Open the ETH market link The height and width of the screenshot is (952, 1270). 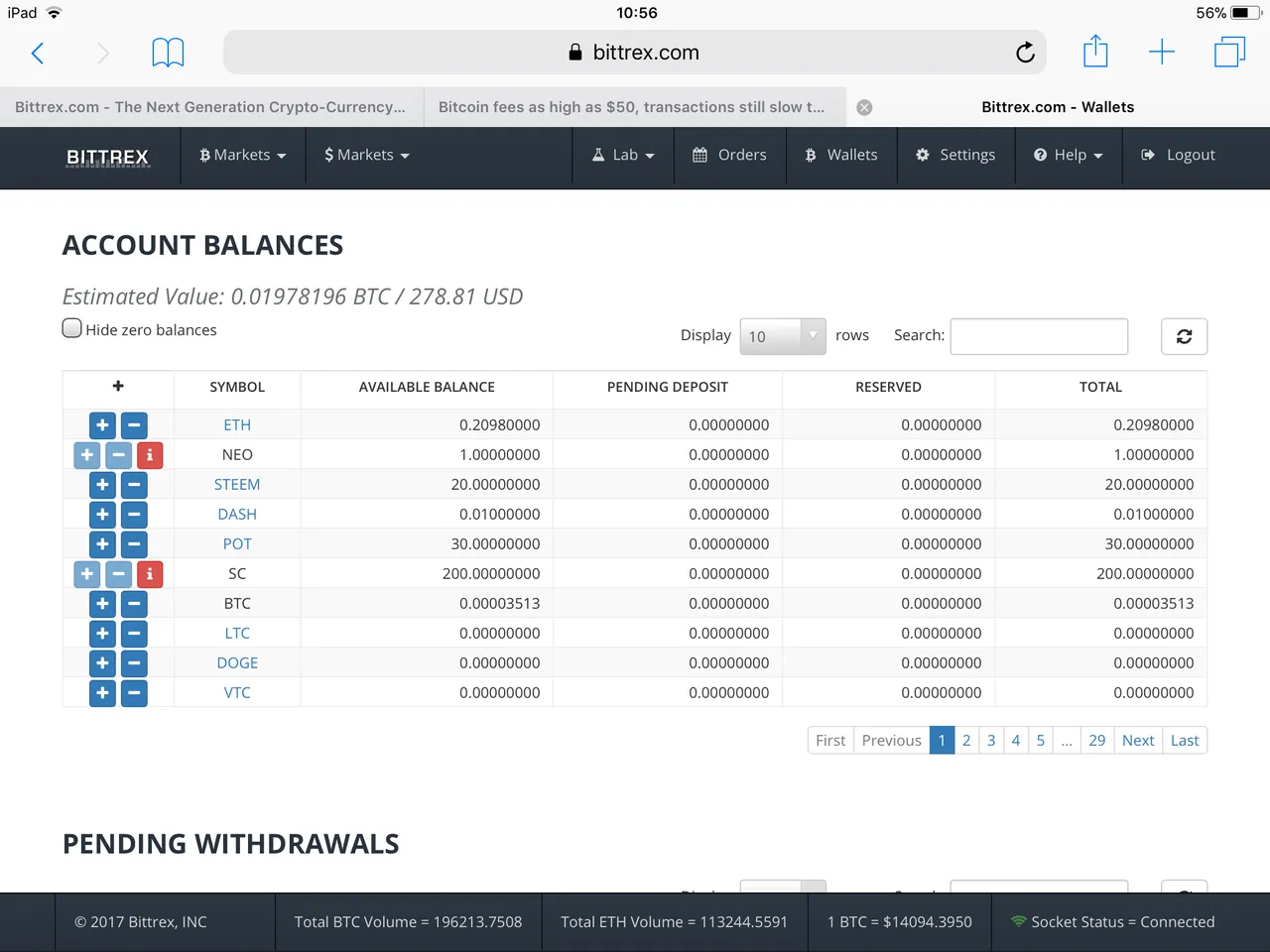coord(237,425)
